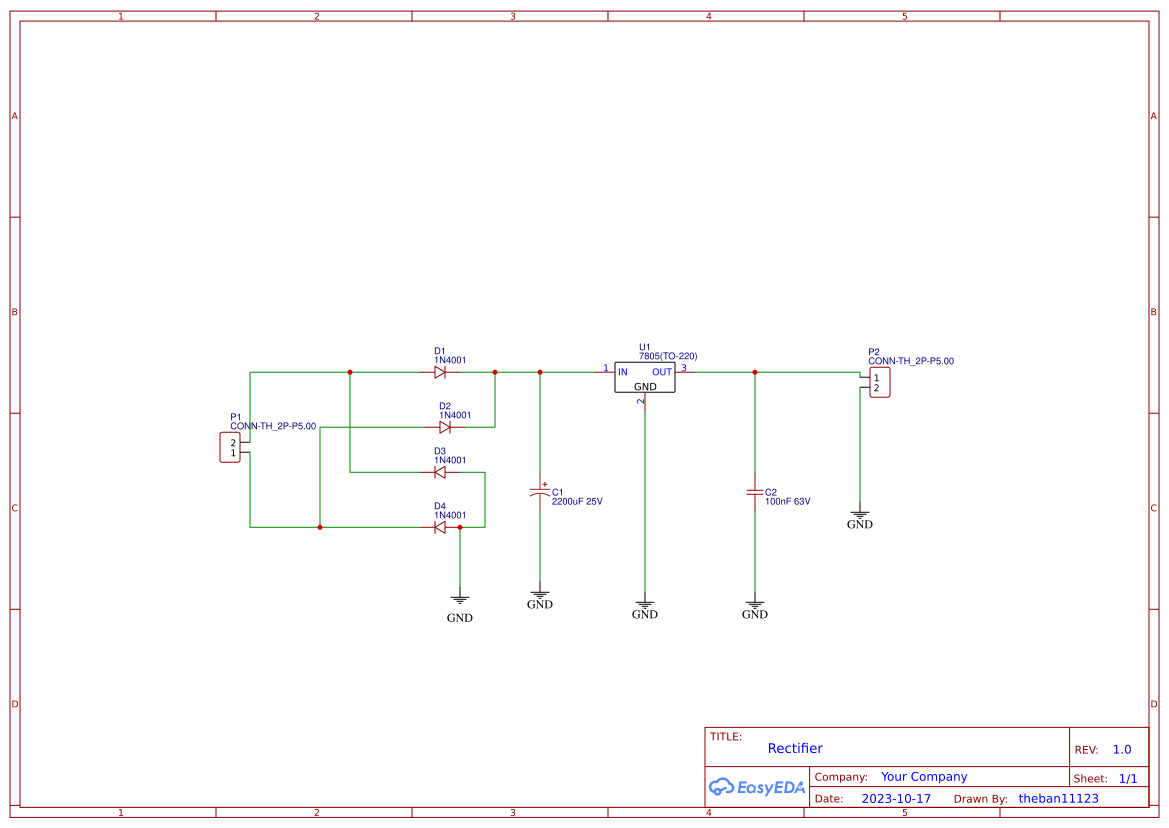The width and height of the screenshot is (1169, 828).
Task: Click the 1N4001 value under D3
Action: (x=450, y=460)
